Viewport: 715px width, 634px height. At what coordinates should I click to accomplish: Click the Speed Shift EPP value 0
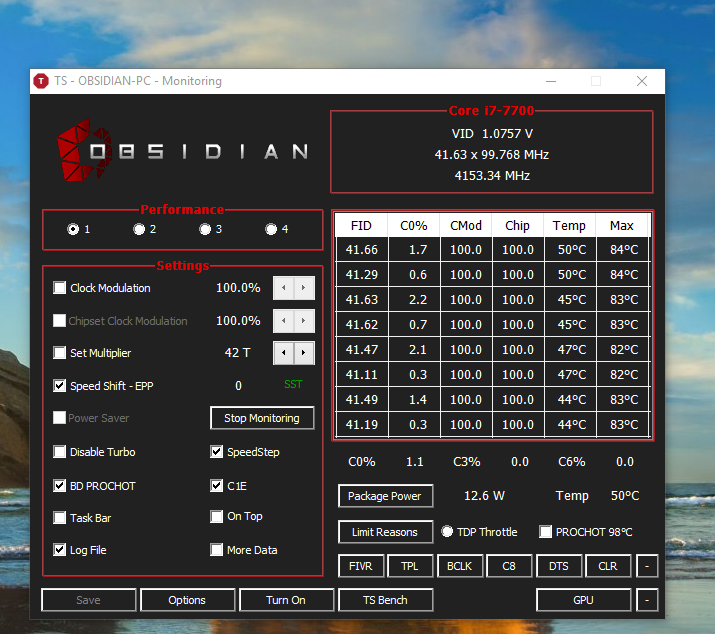[238, 386]
